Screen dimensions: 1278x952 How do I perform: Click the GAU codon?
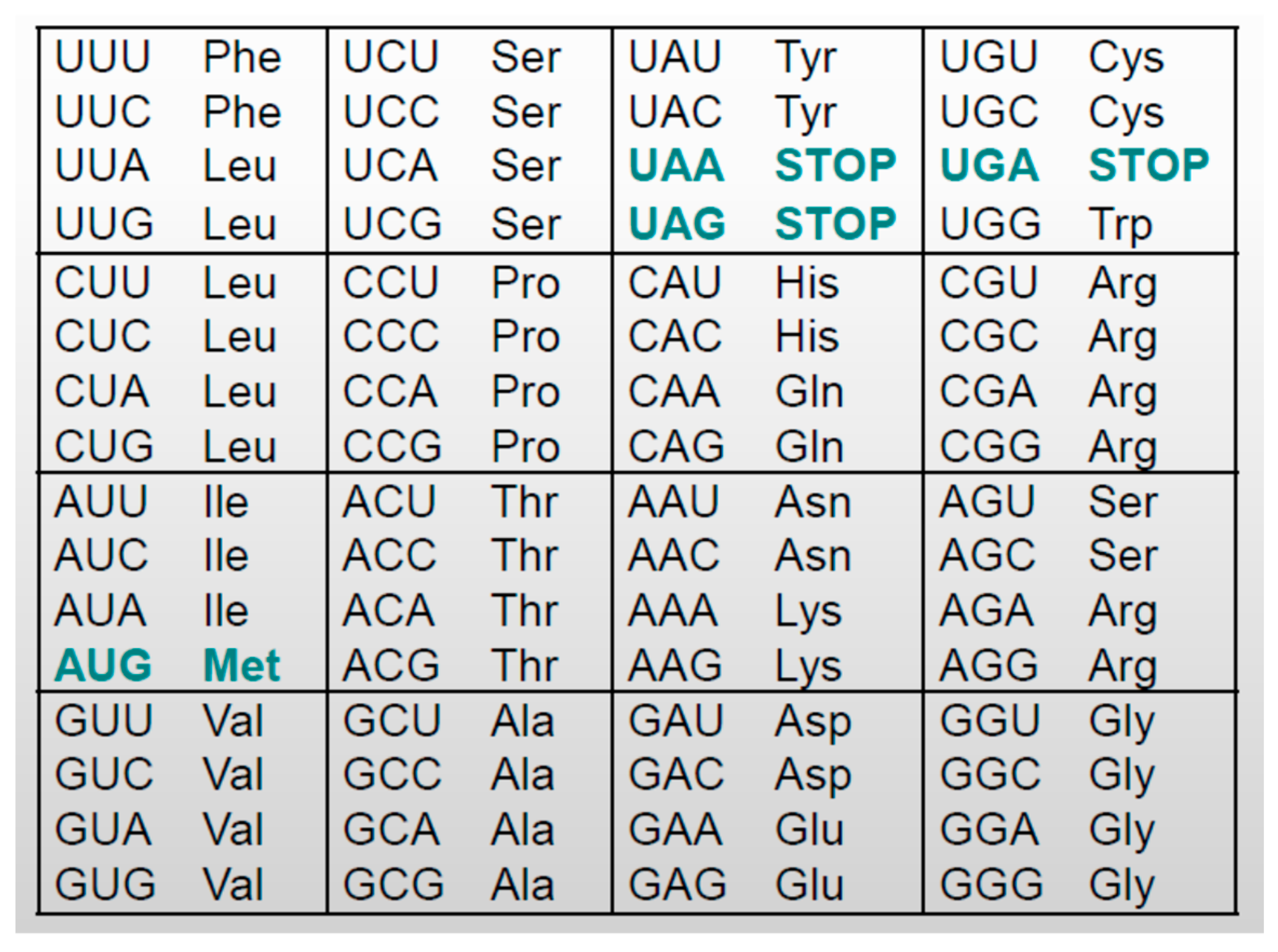pos(675,720)
